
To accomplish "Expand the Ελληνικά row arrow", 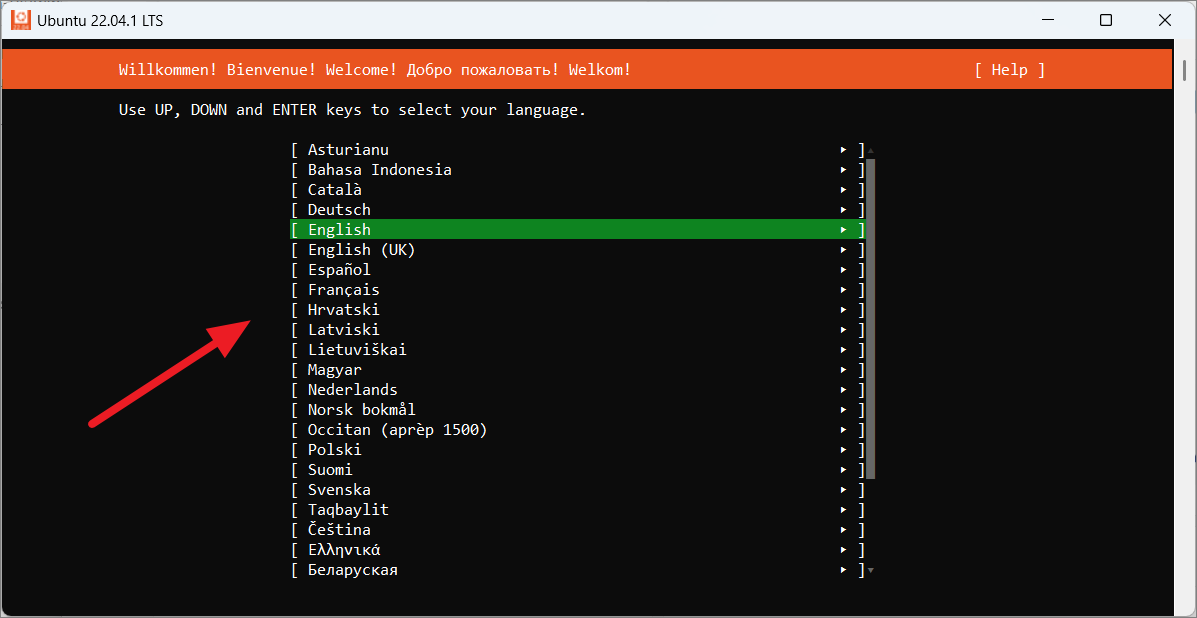I will point(844,550).
